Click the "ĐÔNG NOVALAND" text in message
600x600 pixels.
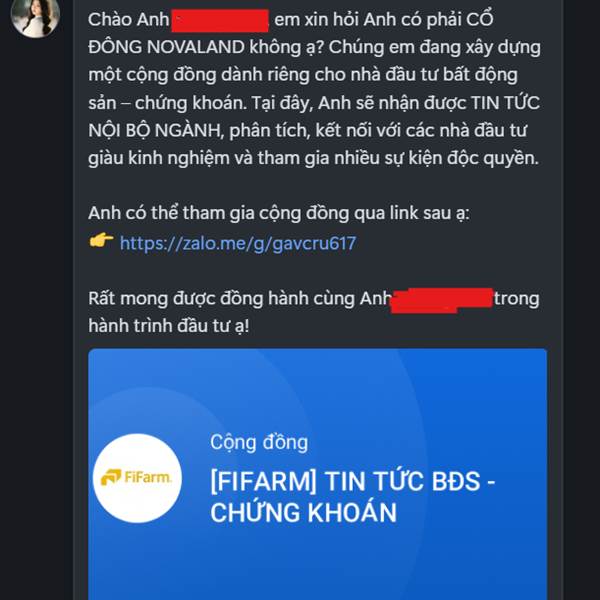tap(166, 47)
